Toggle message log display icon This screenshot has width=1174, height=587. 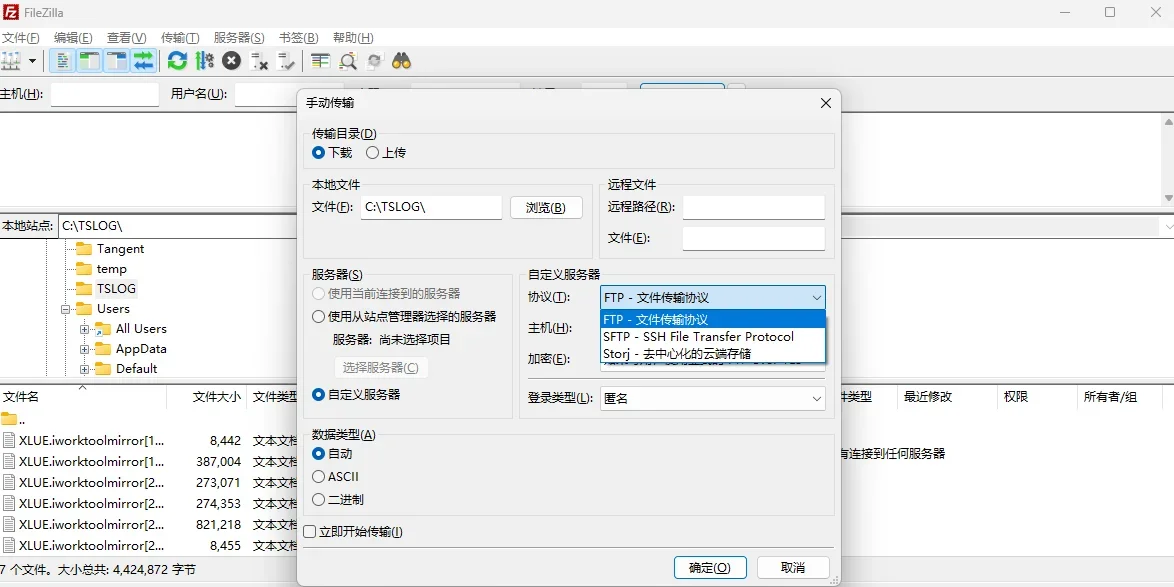(x=64, y=61)
